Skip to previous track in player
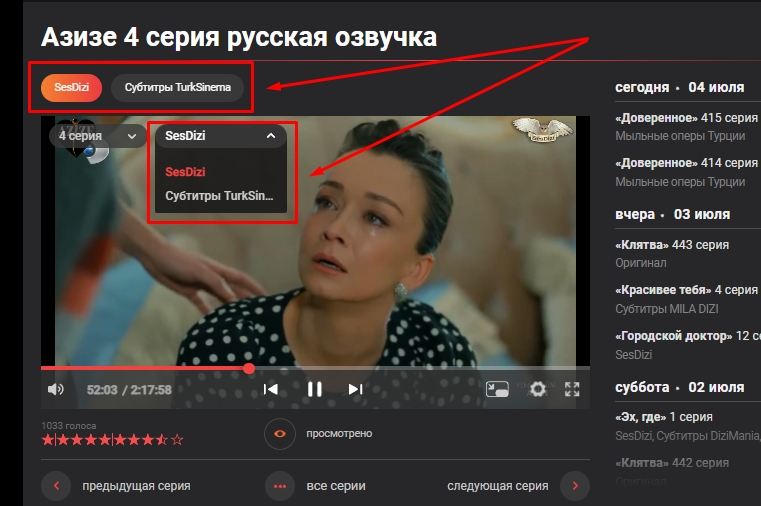761x506 pixels. point(270,389)
